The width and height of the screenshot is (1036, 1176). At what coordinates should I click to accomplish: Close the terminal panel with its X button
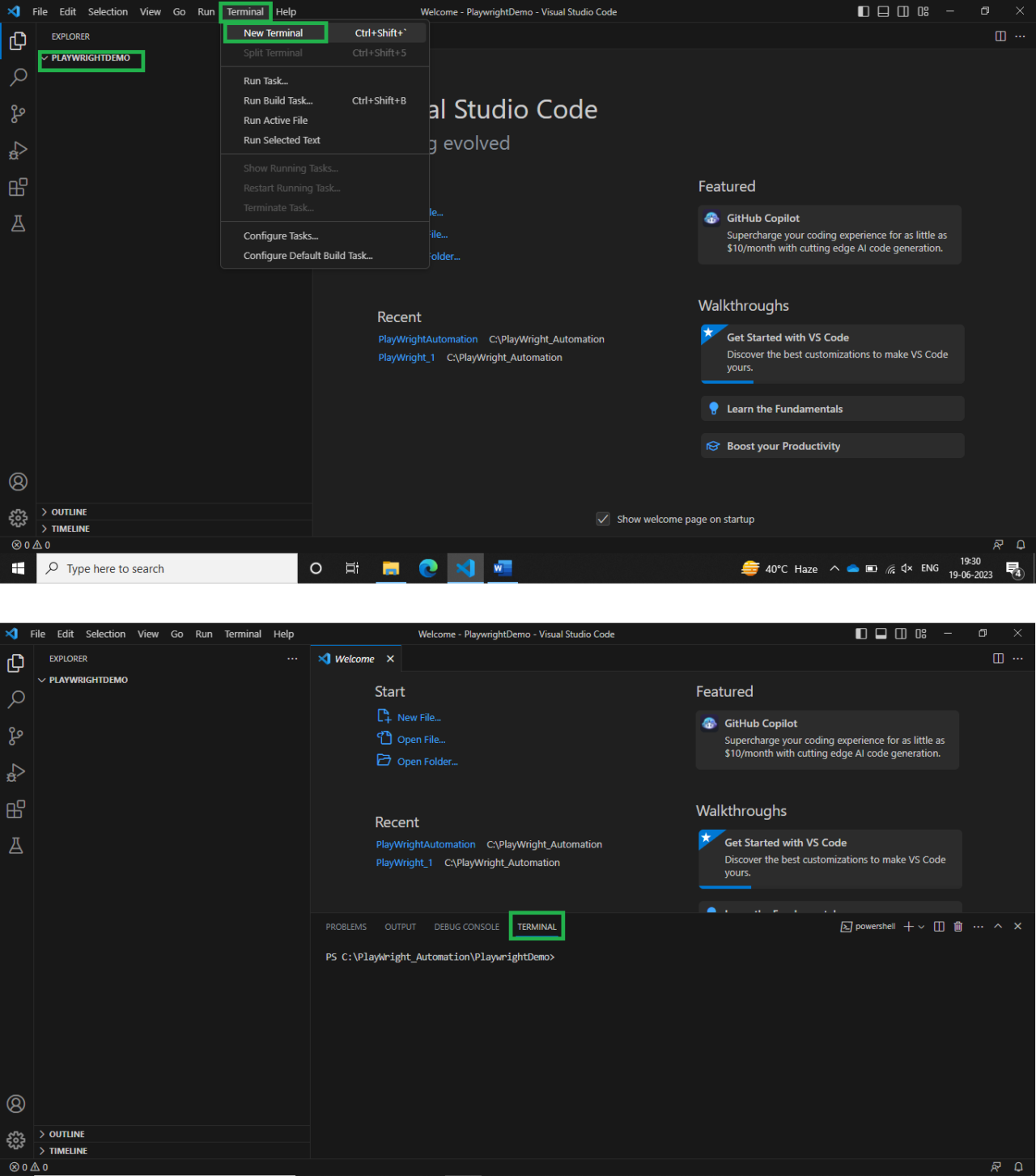point(1017,927)
